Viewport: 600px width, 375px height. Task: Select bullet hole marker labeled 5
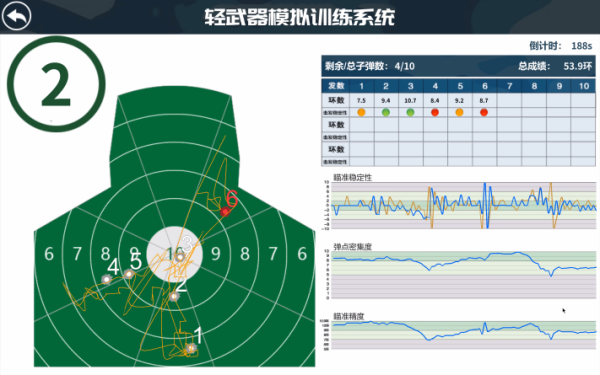pyautogui.click(x=129, y=274)
